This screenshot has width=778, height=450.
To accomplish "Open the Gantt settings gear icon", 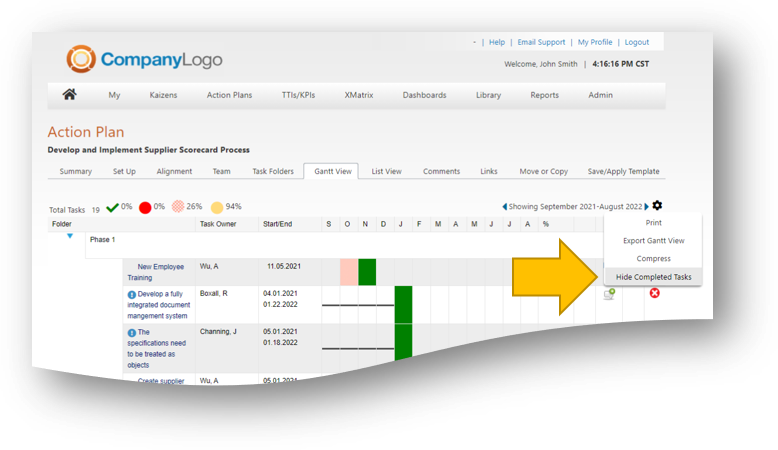I will pos(657,205).
